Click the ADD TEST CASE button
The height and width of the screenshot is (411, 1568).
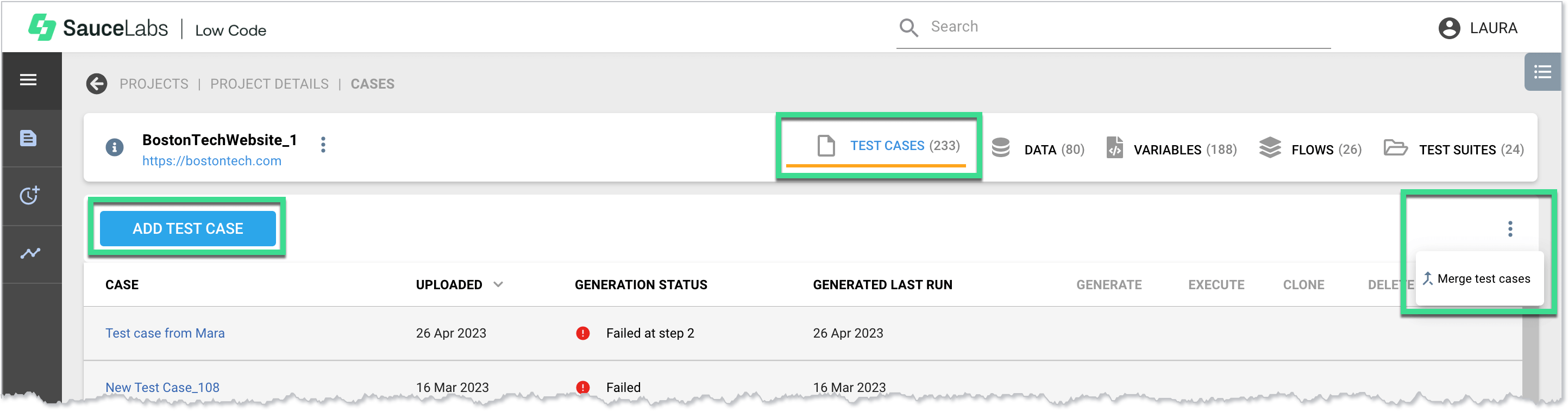187,228
